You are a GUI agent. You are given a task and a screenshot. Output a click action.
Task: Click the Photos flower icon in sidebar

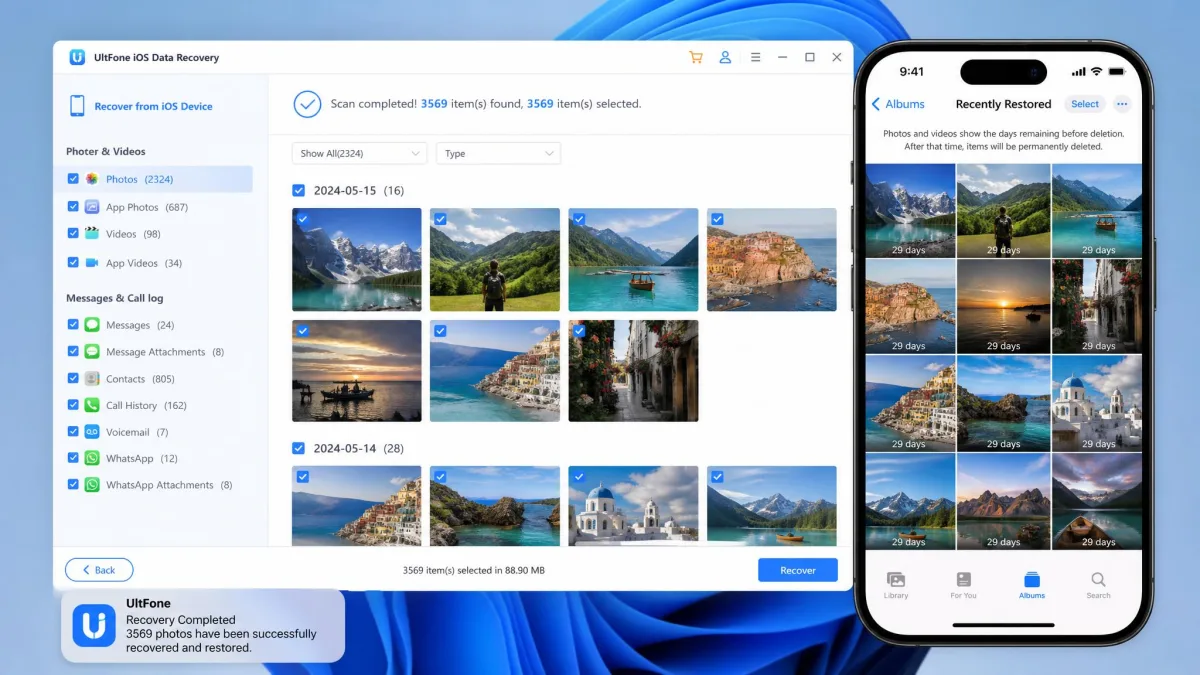(92, 179)
